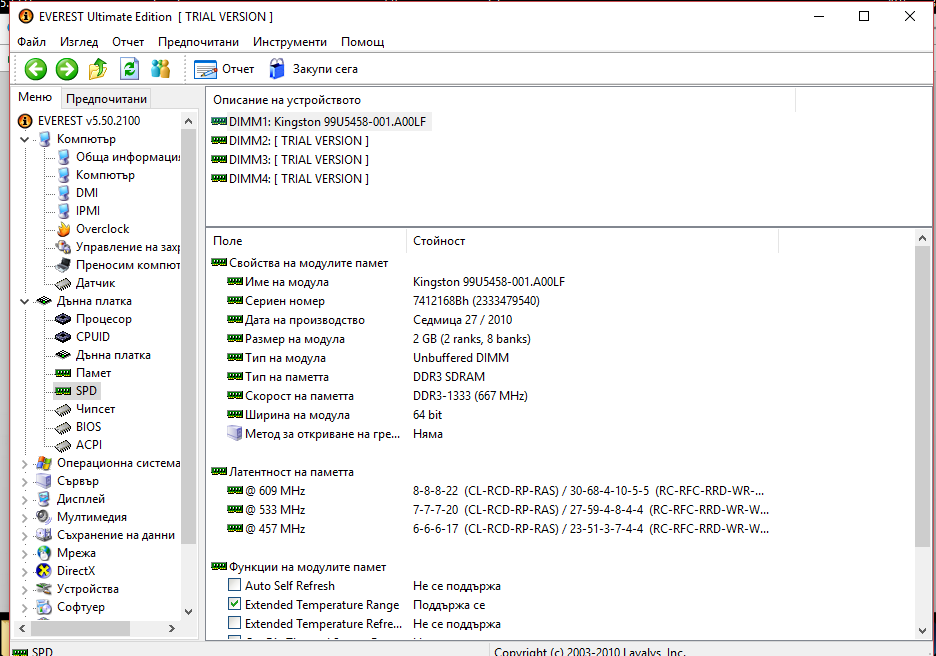This screenshot has height=656, width=936.
Task: Expand the Дисплей branch
Action: pyautogui.click(x=24, y=500)
